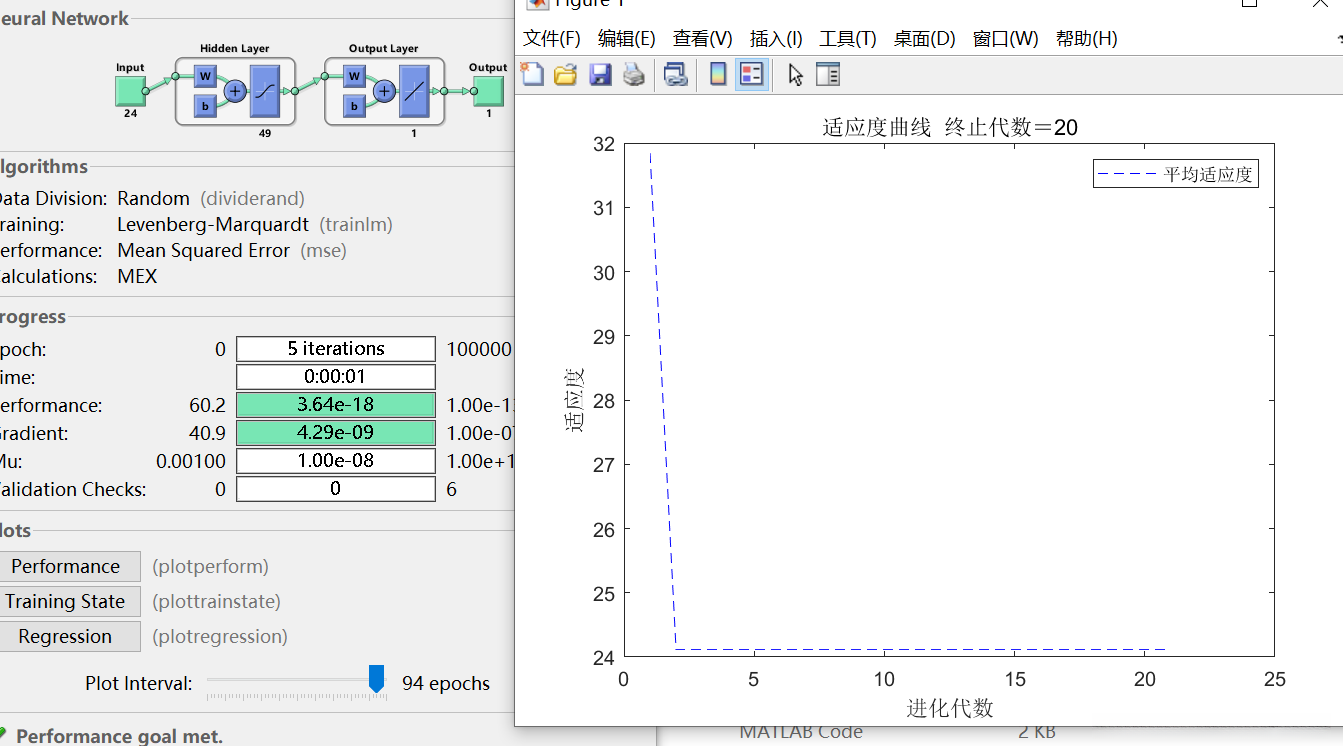This screenshot has width=1343, height=746.
Task: Click the Output Layer weight W block
Action: 354,76
